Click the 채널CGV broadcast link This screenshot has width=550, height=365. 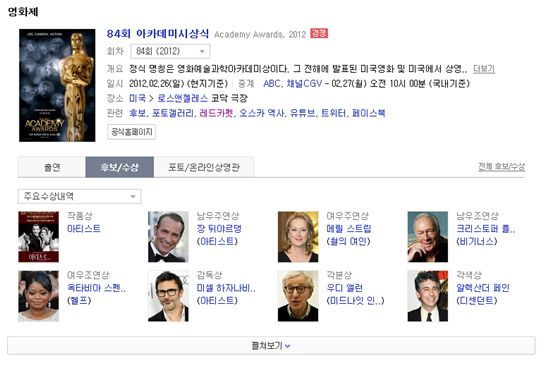click(x=304, y=83)
